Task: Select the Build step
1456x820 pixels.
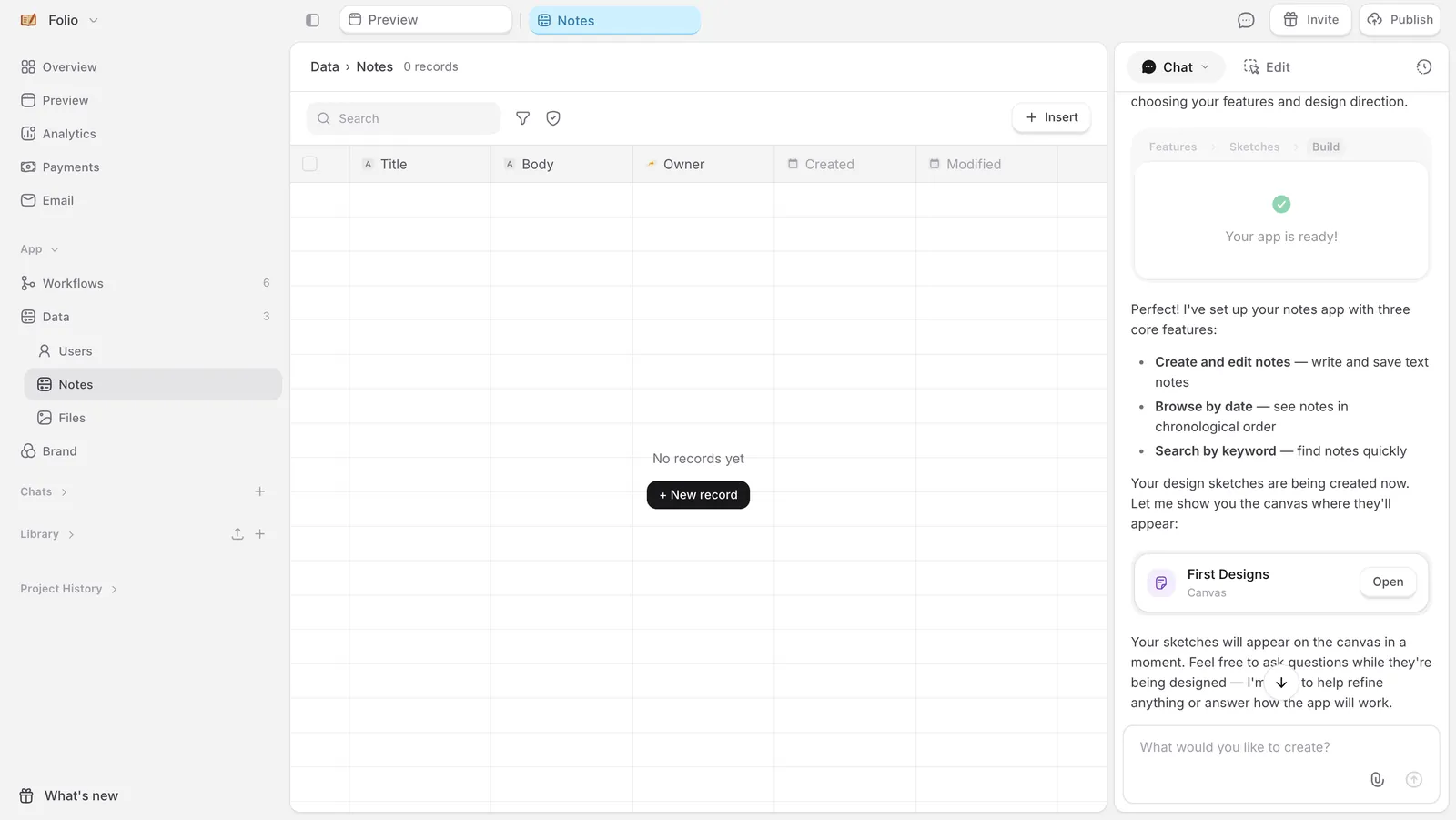Action: pyautogui.click(x=1326, y=147)
